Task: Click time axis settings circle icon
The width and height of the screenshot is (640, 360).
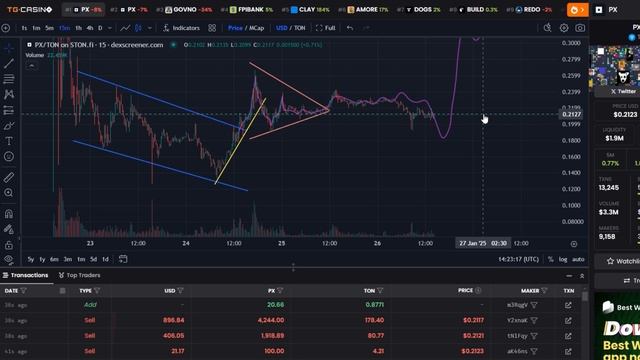Action: (574, 244)
